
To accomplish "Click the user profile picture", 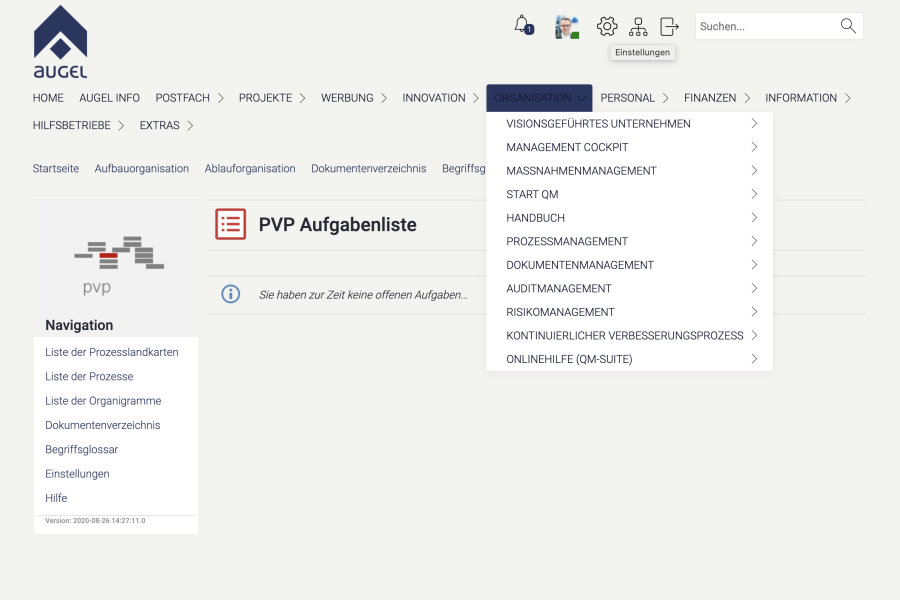I will coord(566,27).
